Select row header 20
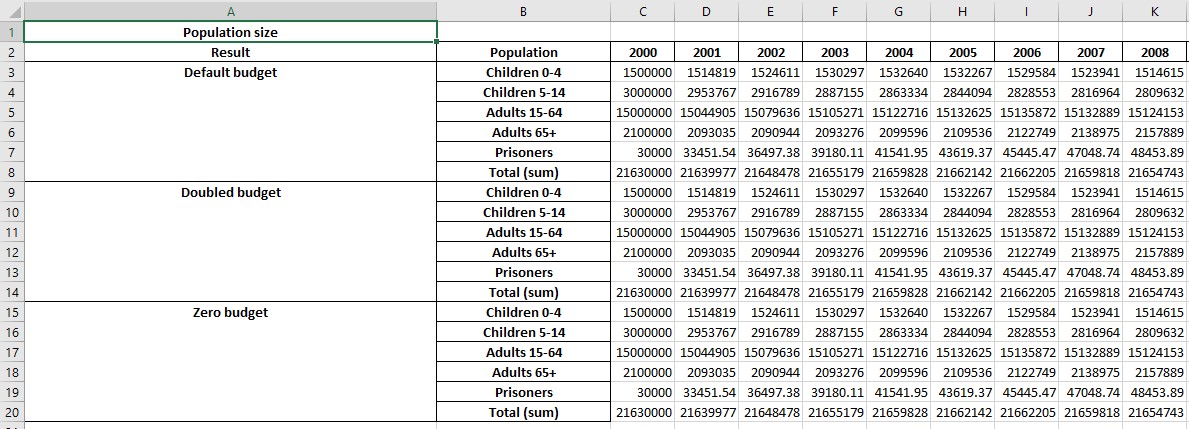The image size is (1189, 429). point(11,412)
